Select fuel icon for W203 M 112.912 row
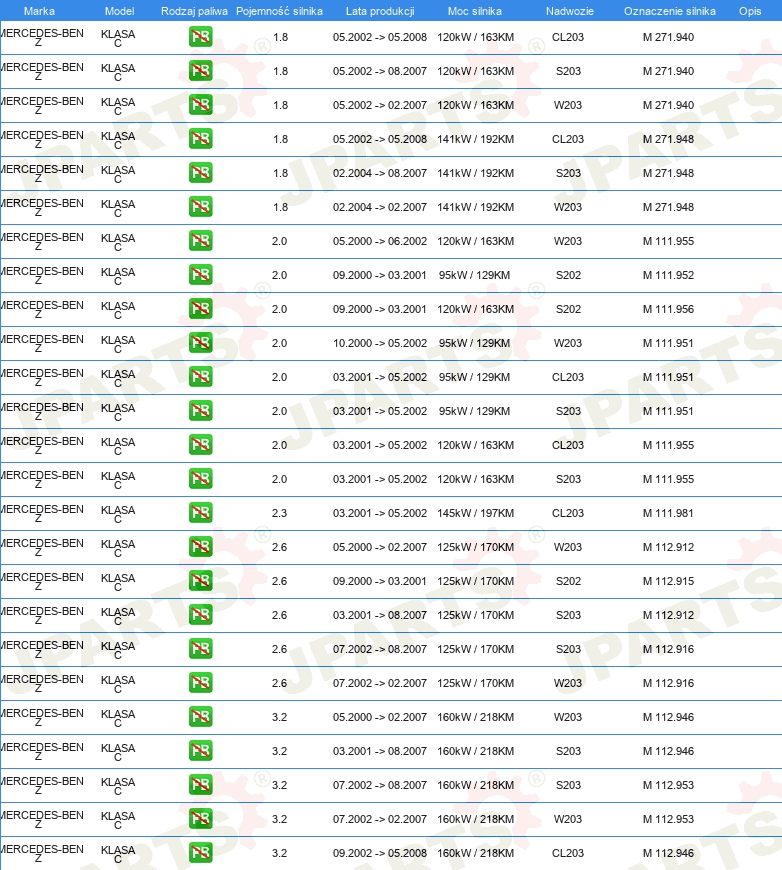This screenshot has height=870, width=782. [200, 547]
